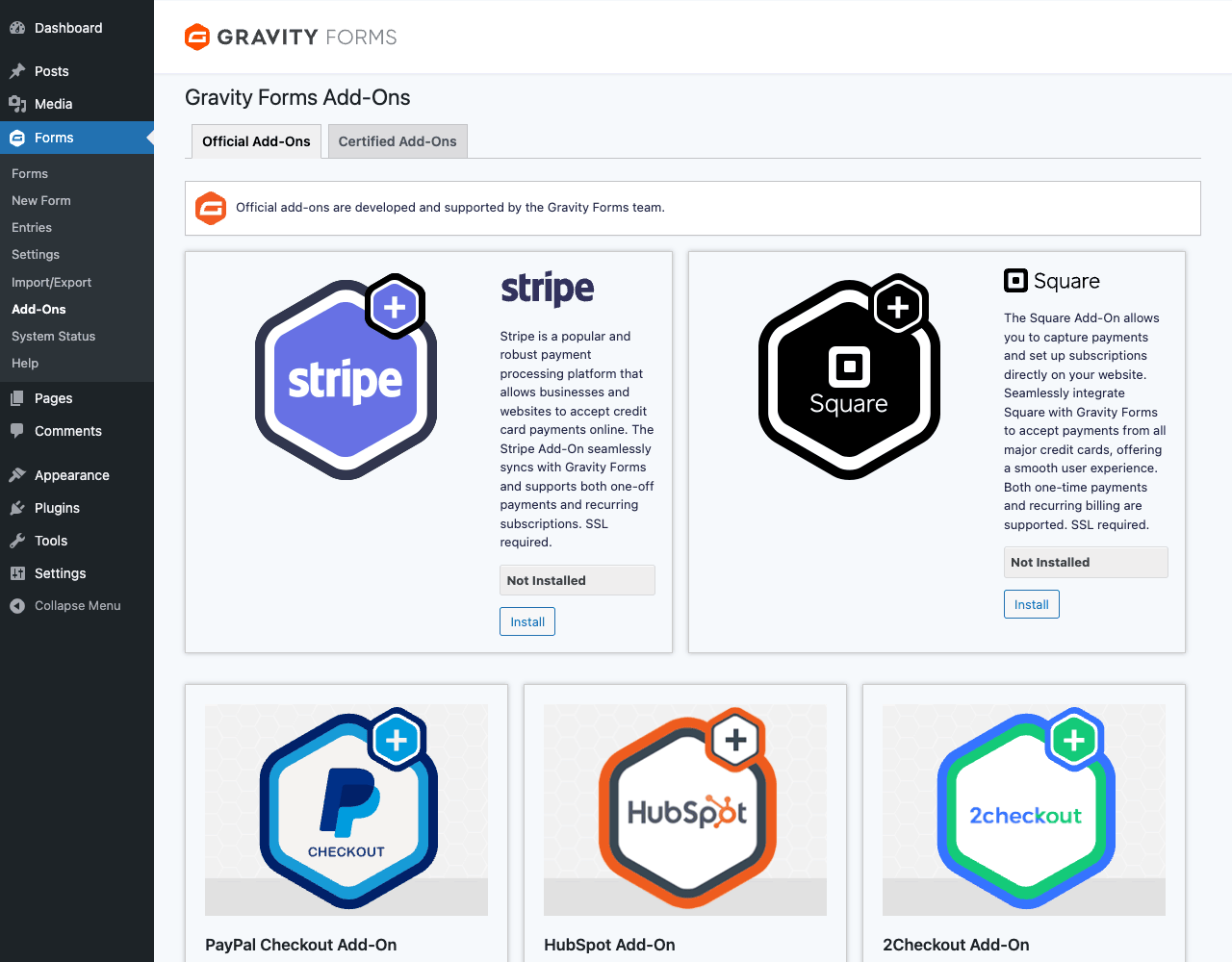Screen dimensions: 1232x962
Task: Click the Pages icon in sidebar
Action: coord(17,398)
